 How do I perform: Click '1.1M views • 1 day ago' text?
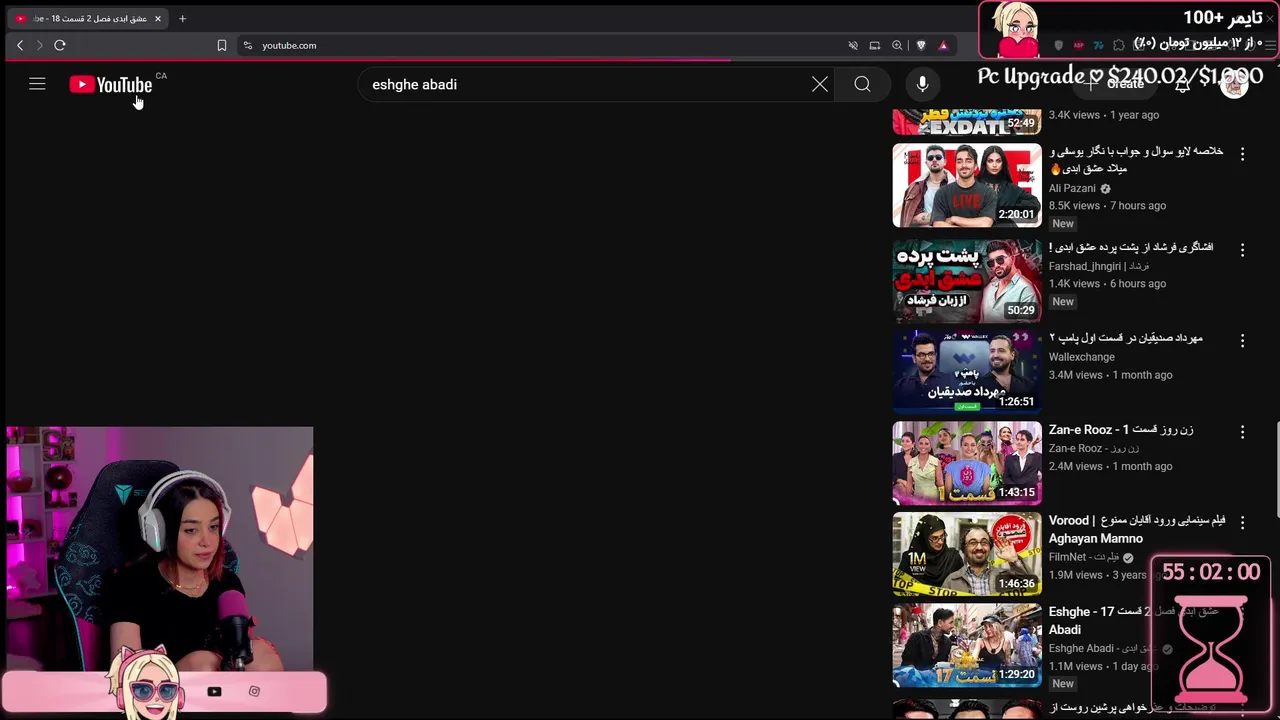(x=1103, y=666)
